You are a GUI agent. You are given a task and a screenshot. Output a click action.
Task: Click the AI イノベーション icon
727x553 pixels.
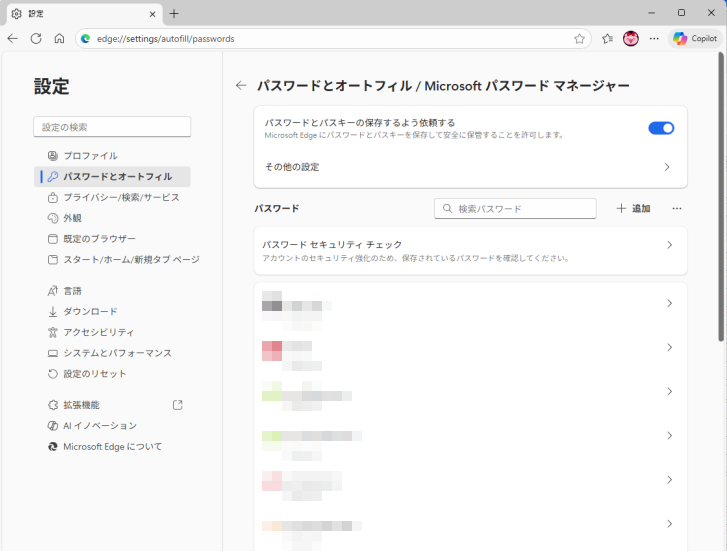pyautogui.click(x=53, y=426)
